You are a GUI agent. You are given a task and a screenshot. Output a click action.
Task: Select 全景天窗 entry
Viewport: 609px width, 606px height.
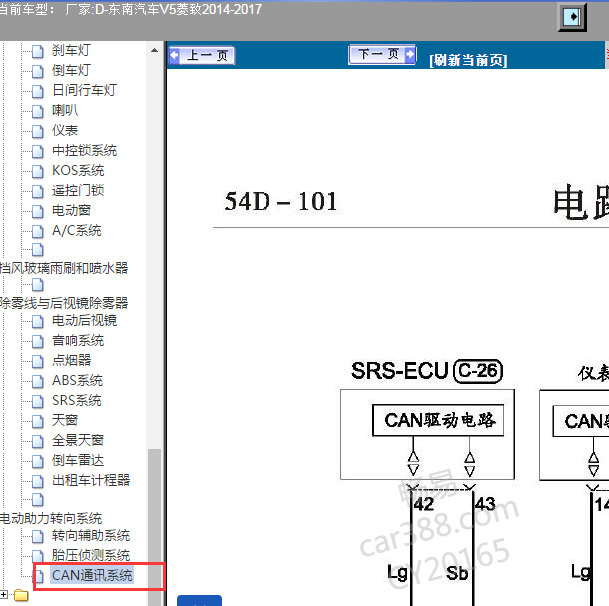[78, 440]
